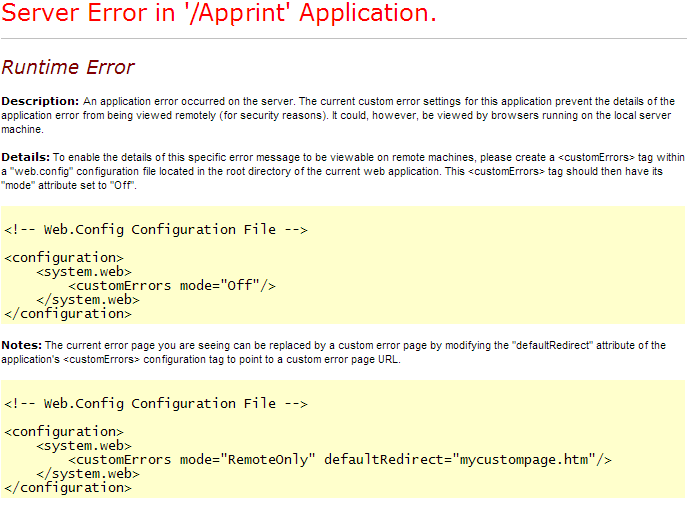687x506 pixels.
Task: Click the first 'Web.Config Configuration File' comment line
Action: coord(155,230)
